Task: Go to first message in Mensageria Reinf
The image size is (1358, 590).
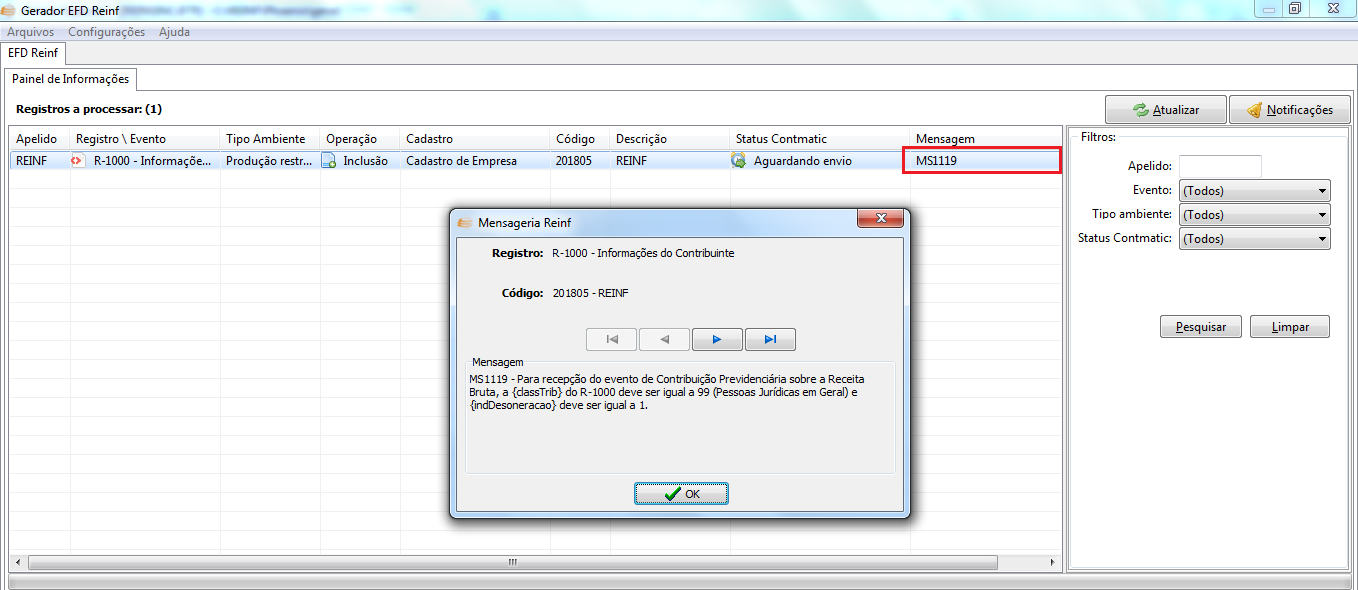Action: click(x=612, y=340)
